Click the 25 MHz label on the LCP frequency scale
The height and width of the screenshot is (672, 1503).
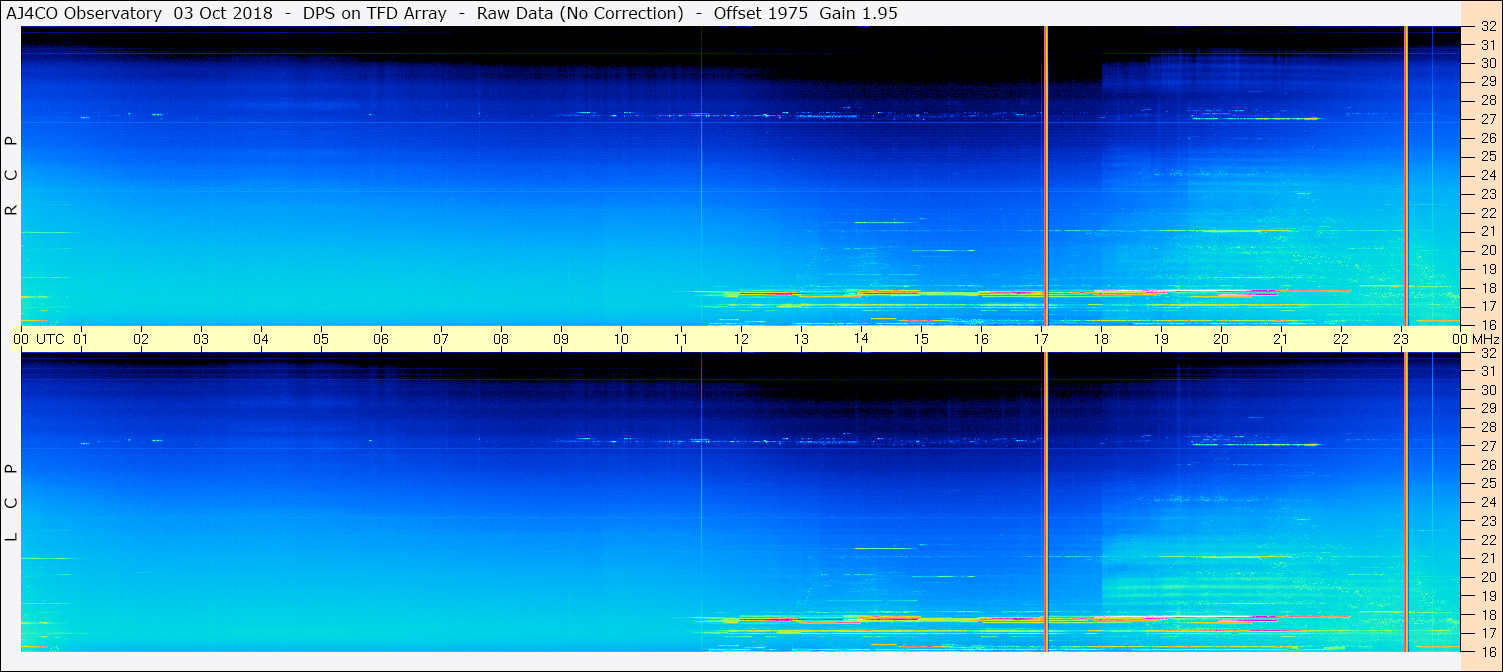pos(1488,484)
